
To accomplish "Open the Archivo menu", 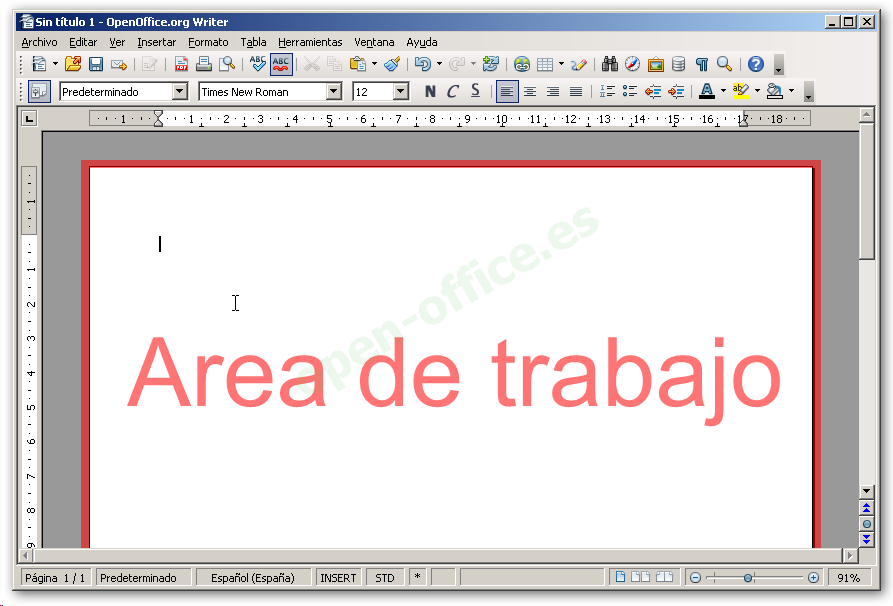I will click(39, 42).
